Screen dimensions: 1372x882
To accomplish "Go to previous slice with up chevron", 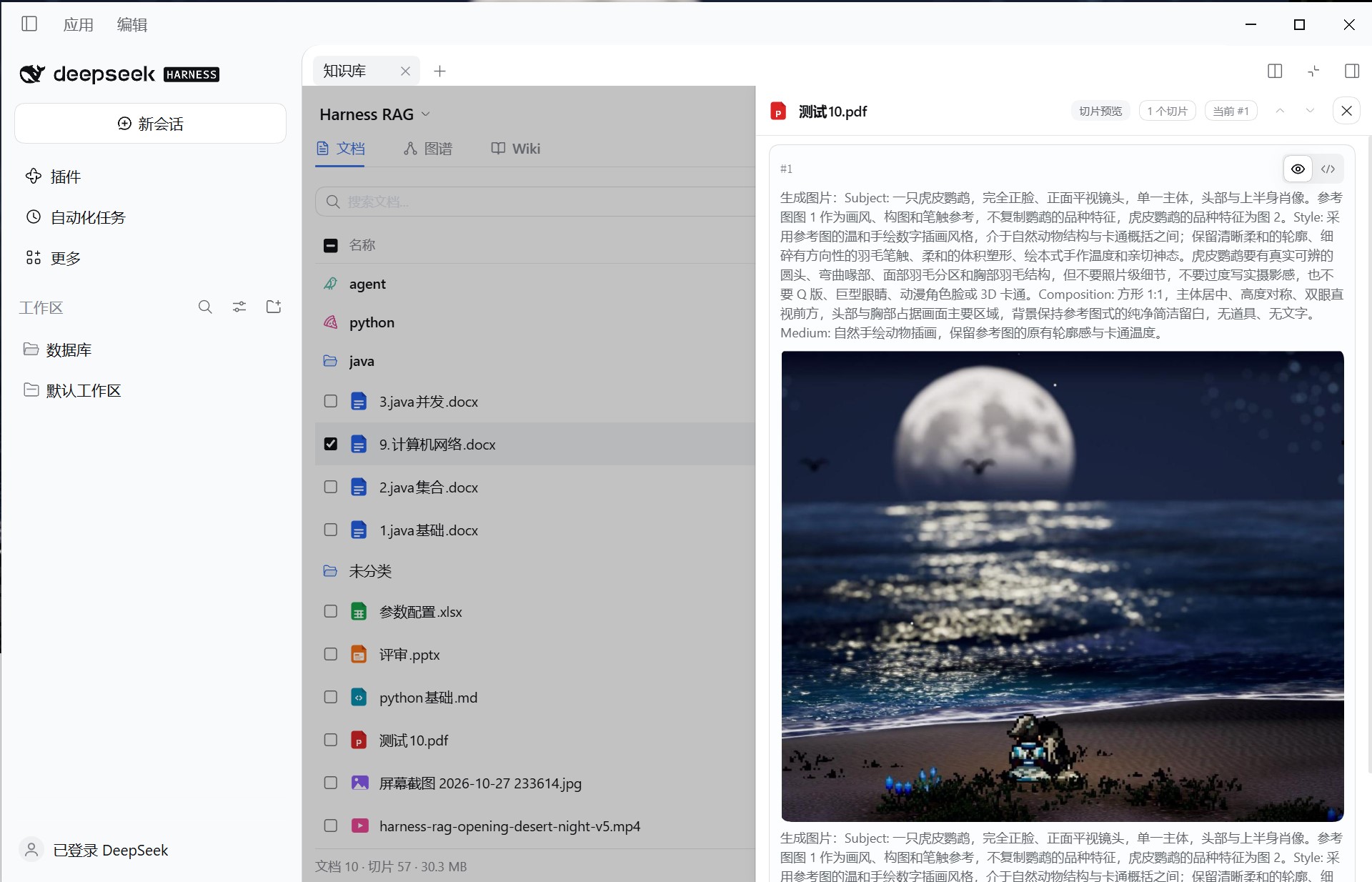I will coord(1280,111).
